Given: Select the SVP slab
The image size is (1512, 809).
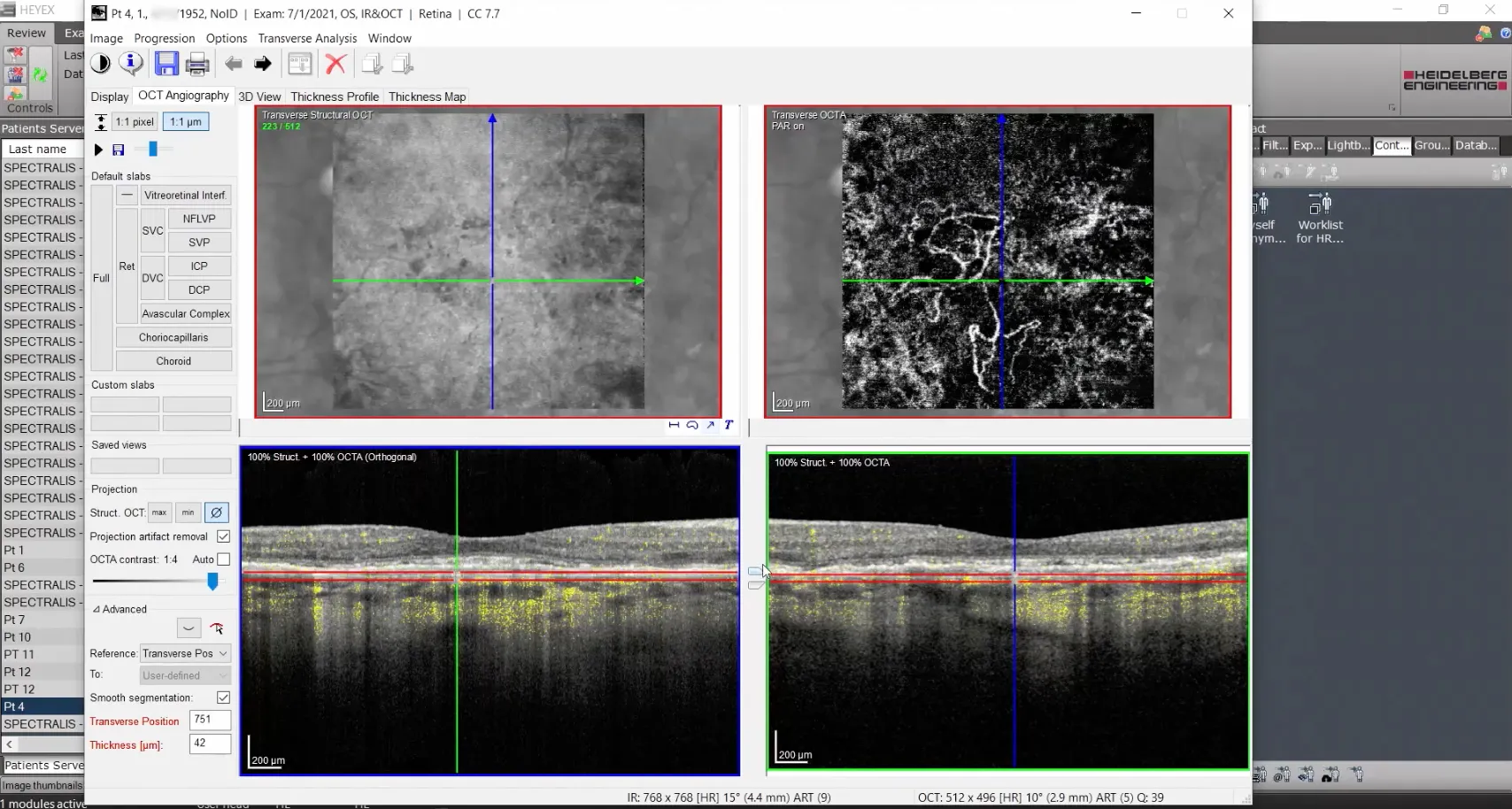Looking at the screenshot, I should 199,242.
